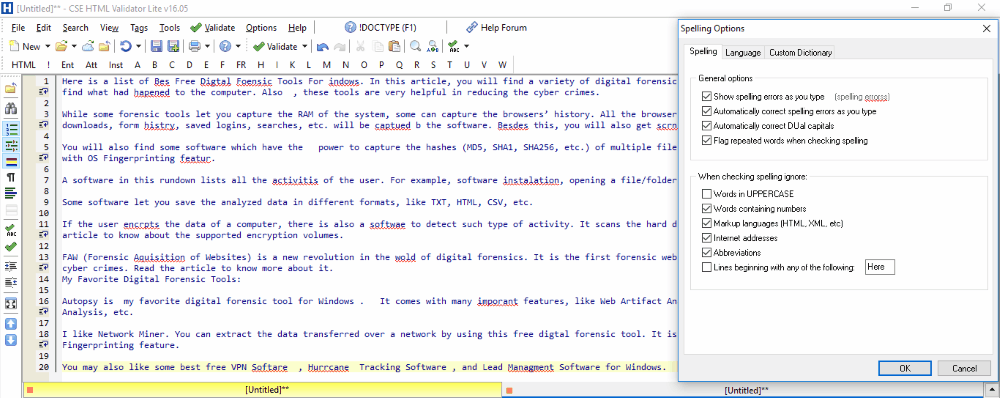Click the full screen expand sidebar icon
This screenshot has height=398, width=1000.
pyautogui.click(x=11, y=304)
